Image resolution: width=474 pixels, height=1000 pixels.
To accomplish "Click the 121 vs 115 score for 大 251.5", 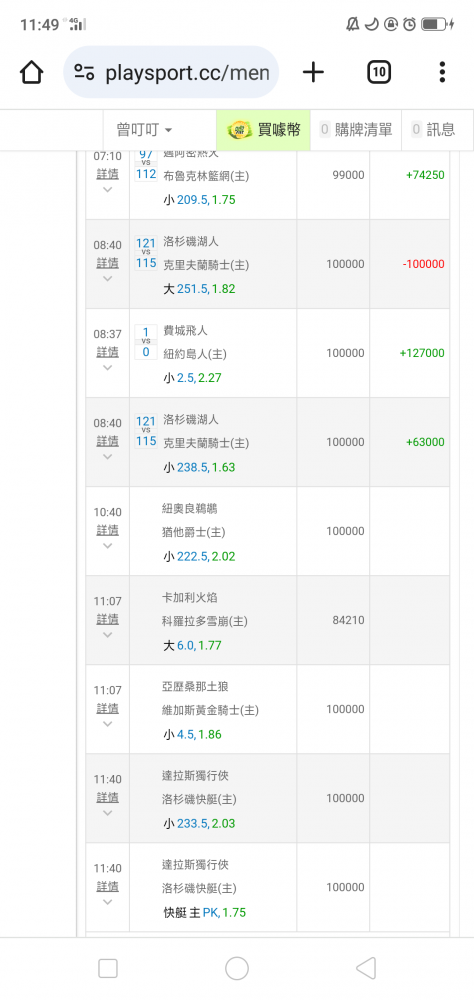I will 145,253.
